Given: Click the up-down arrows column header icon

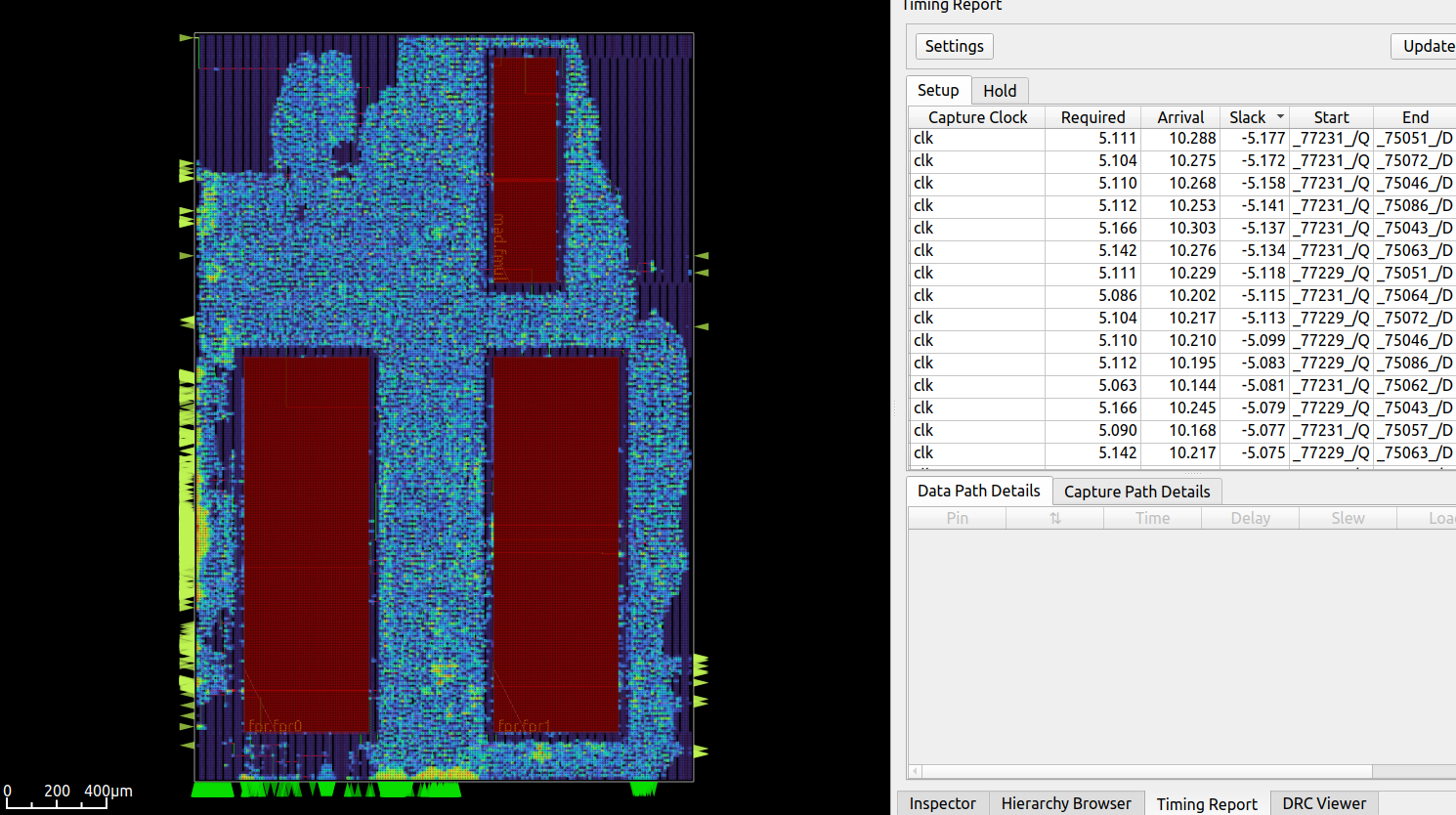Looking at the screenshot, I should pos(1054,518).
